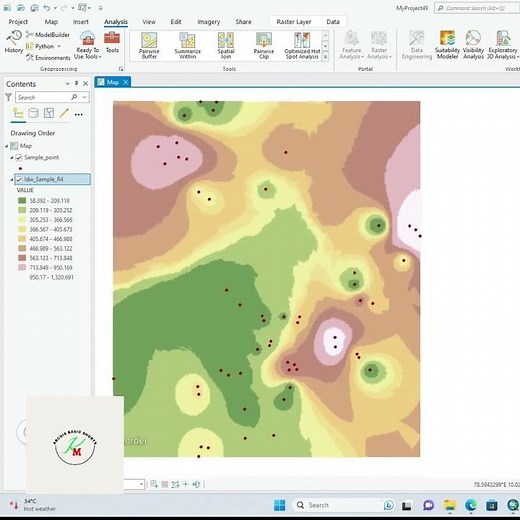Image resolution: width=520 pixels, height=520 pixels.
Task: Open the Pairwise Clip tool
Action: (x=264, y=46)
